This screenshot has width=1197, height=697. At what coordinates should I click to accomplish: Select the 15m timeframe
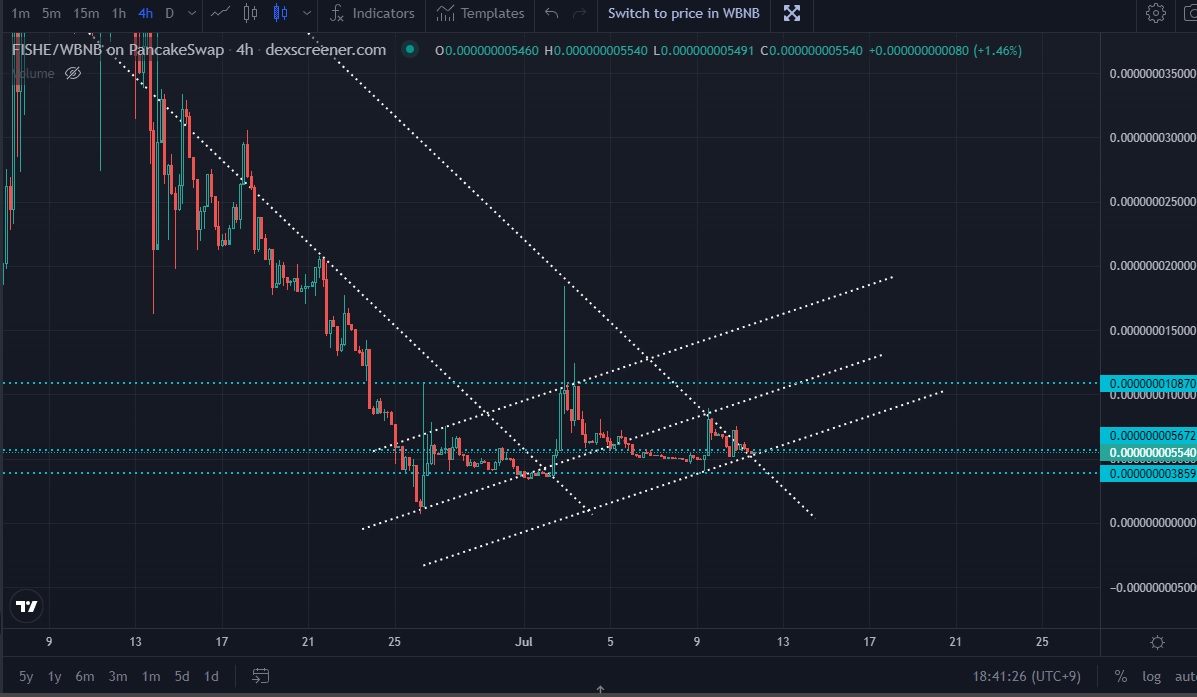[86, 13]
